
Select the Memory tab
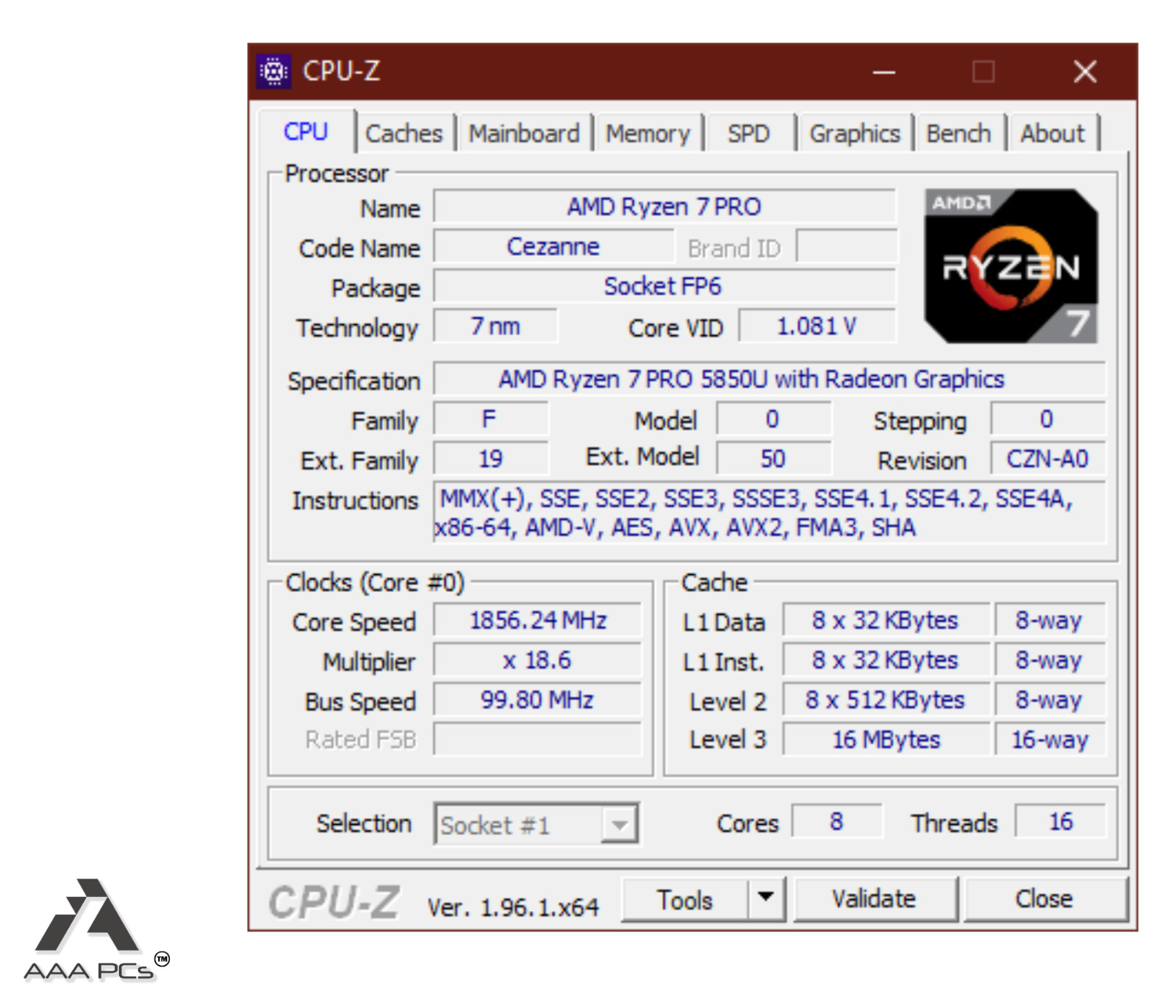648,133
